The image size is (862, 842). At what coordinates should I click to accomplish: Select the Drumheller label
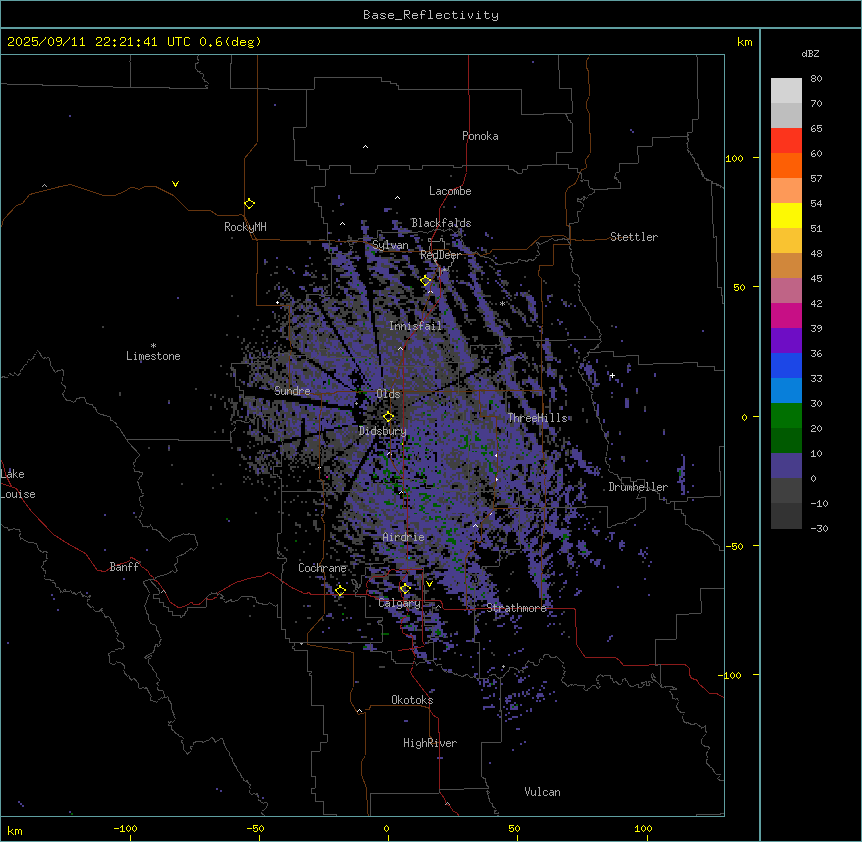coord(638,487)
